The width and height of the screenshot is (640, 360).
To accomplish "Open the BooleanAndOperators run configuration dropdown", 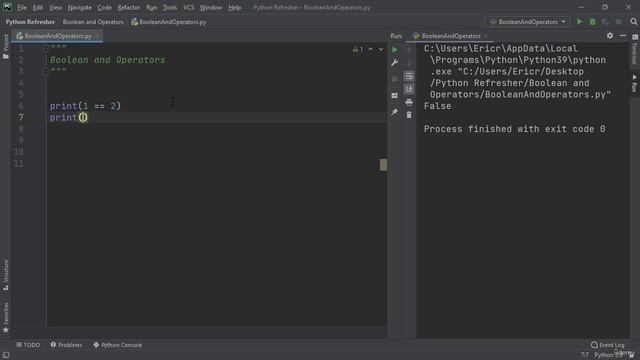I will click(x=528, y=22).
